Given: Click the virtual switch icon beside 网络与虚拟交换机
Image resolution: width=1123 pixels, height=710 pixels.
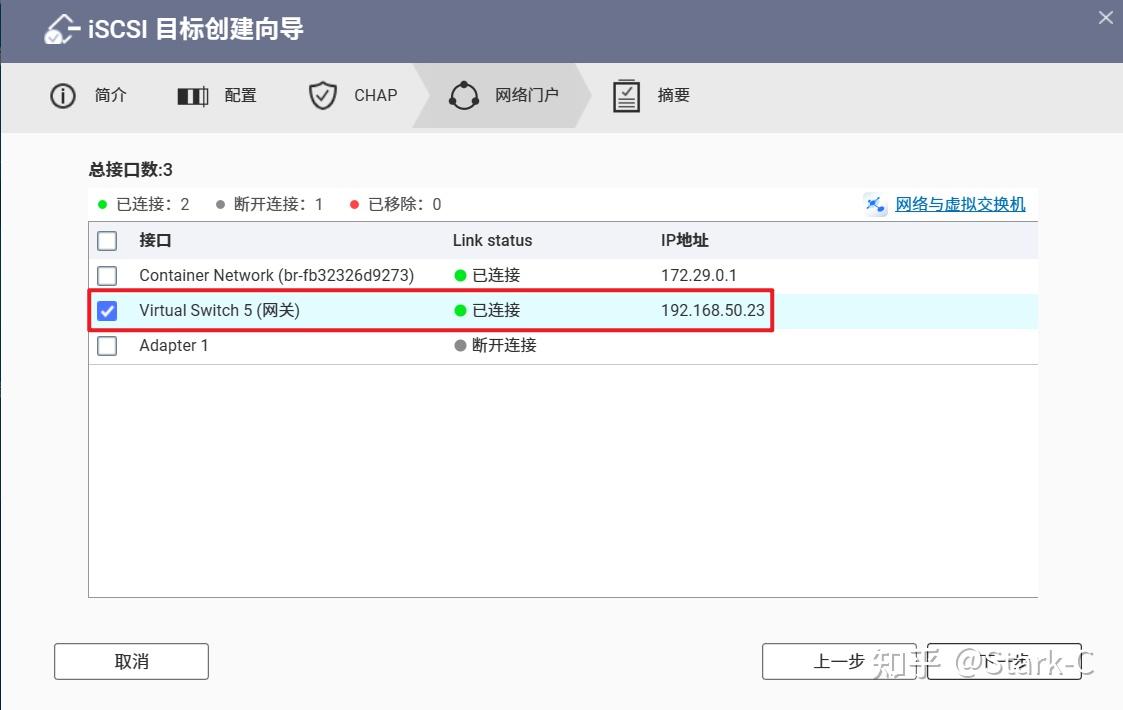Looking at the screenshot, I should click(x=875, y=204).
